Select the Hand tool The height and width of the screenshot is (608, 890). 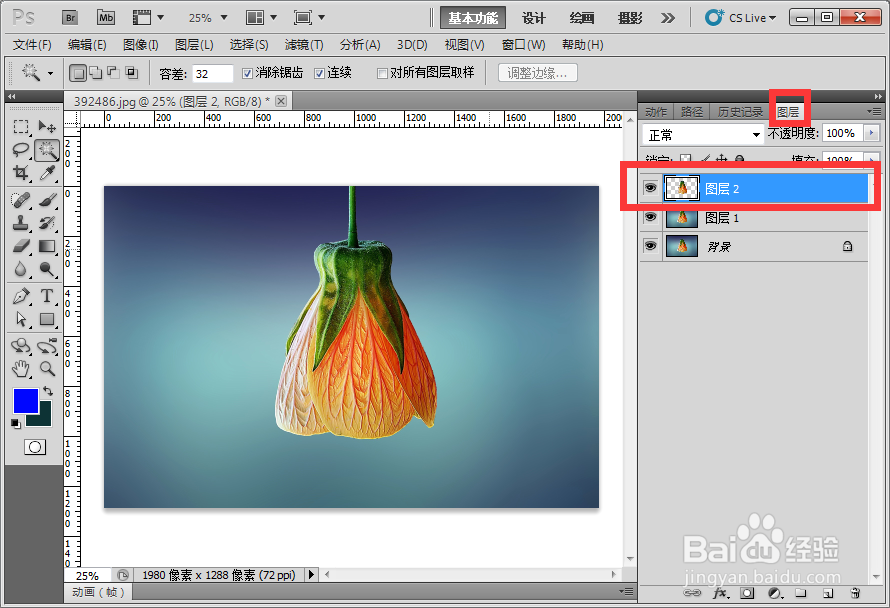coord(21,369)
